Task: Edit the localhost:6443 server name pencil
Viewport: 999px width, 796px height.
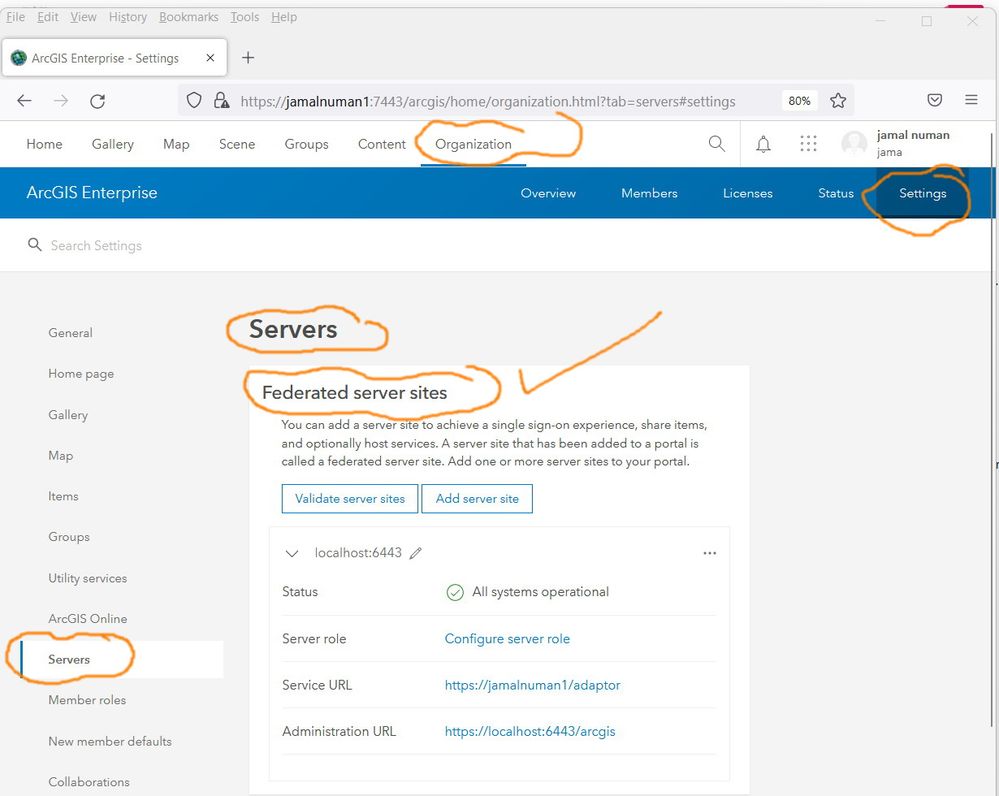Action: click(x=416, y=553)
